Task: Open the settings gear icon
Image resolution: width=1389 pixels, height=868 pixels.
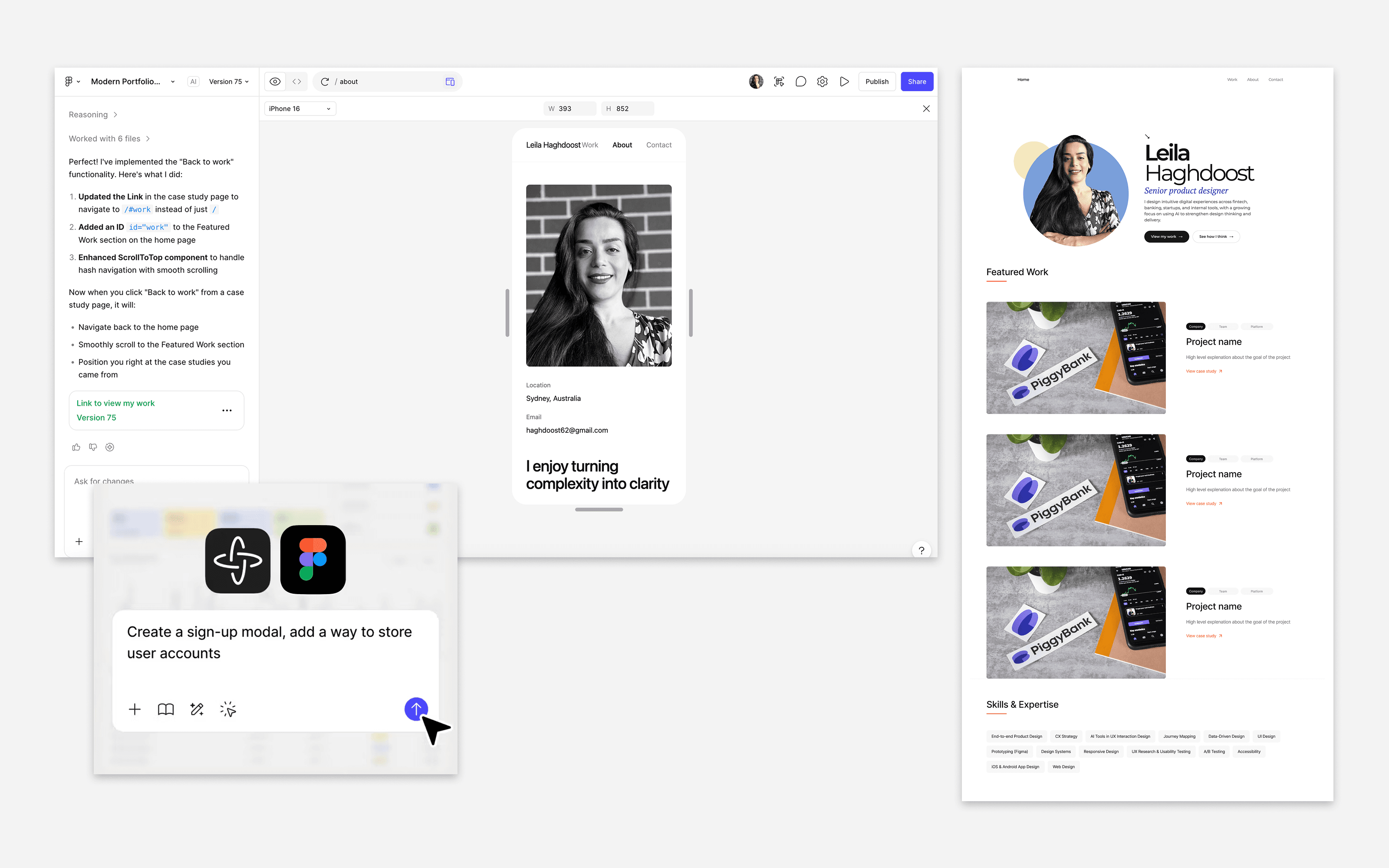Action: [823, 82]
